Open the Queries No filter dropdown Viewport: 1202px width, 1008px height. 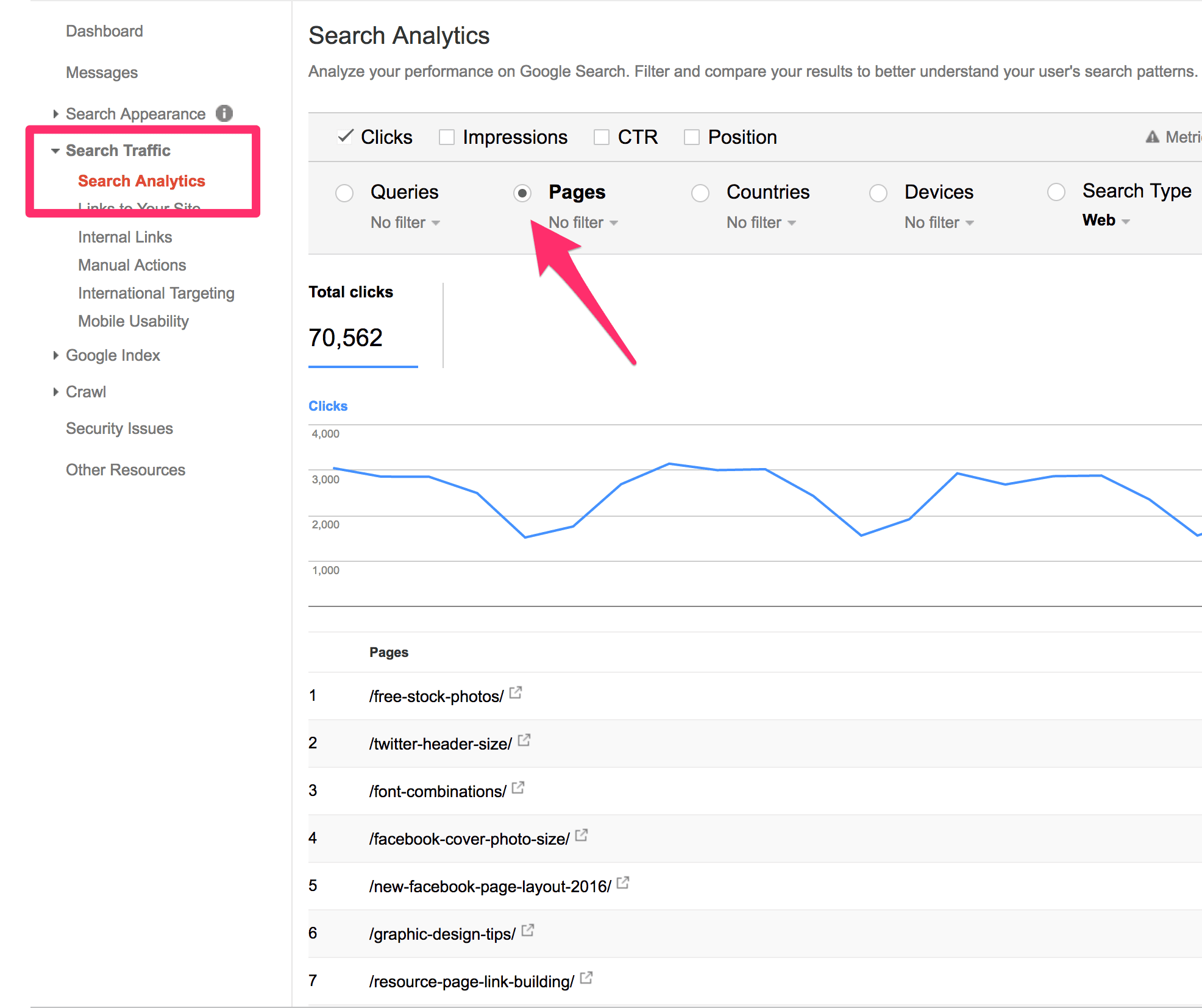(405, 222)
